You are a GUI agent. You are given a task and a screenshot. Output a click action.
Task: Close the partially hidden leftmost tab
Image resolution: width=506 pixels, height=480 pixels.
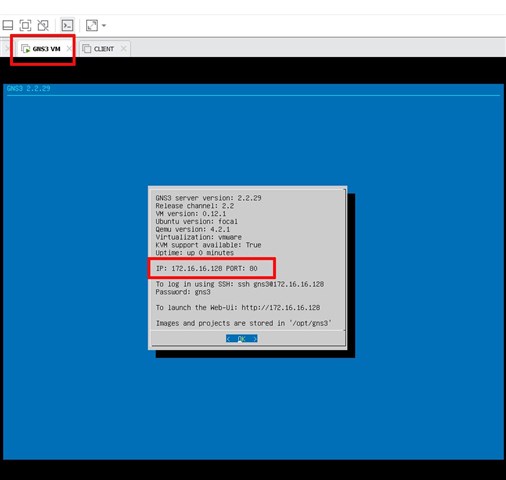(x=7, y=49)
